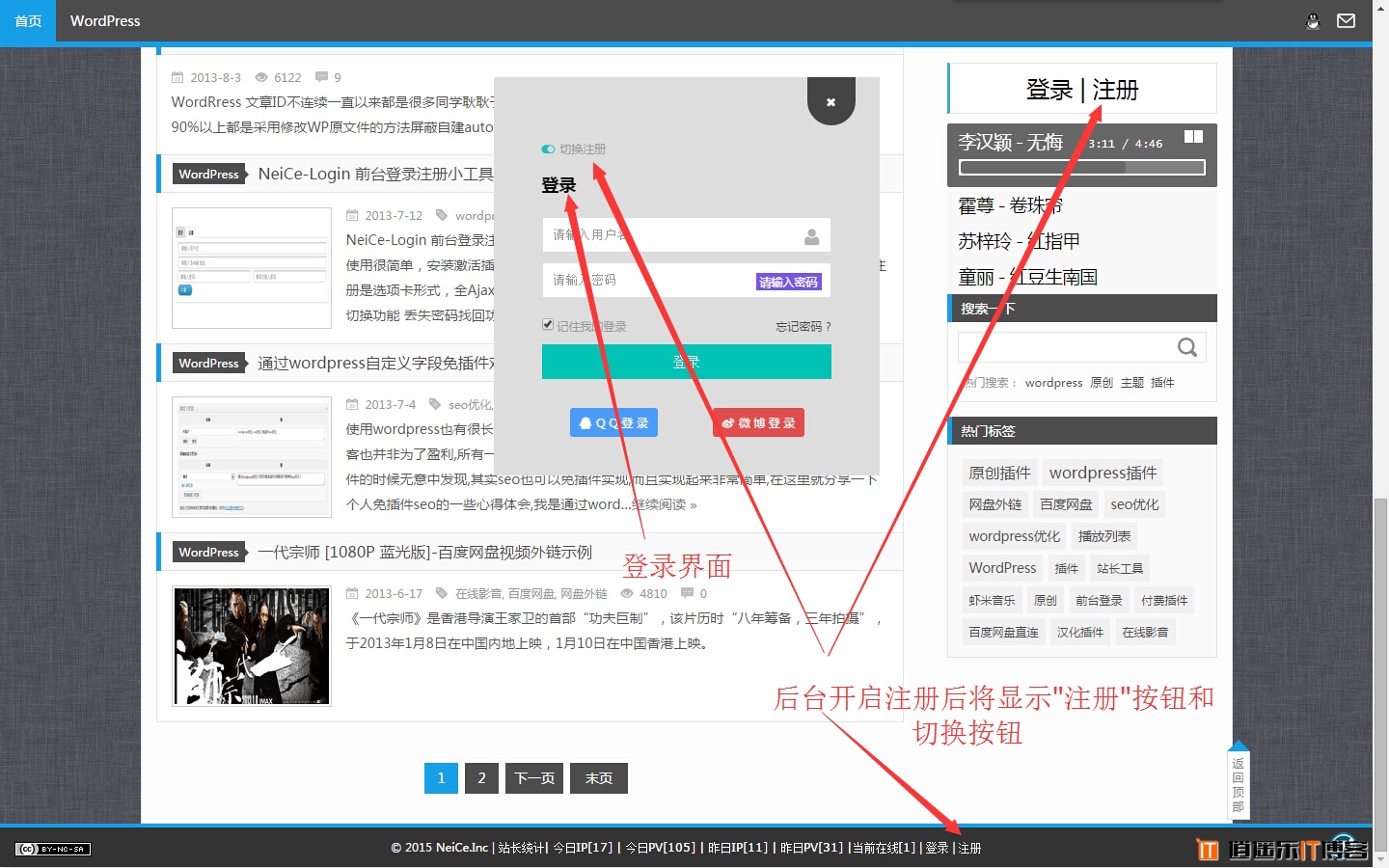Open the wordpress插件 tag

[1103, 473]
